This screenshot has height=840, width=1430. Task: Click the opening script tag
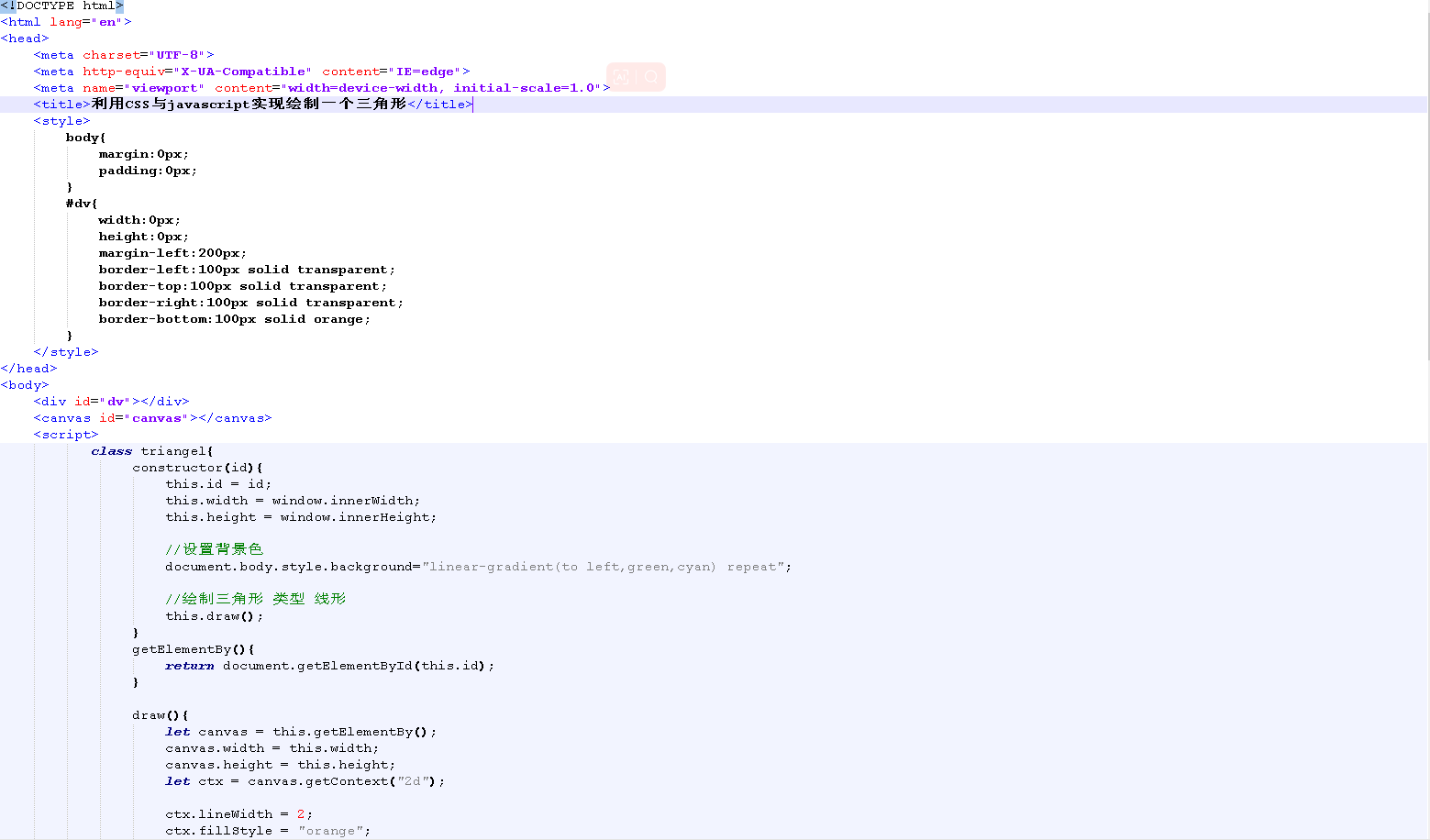(66, 435)
